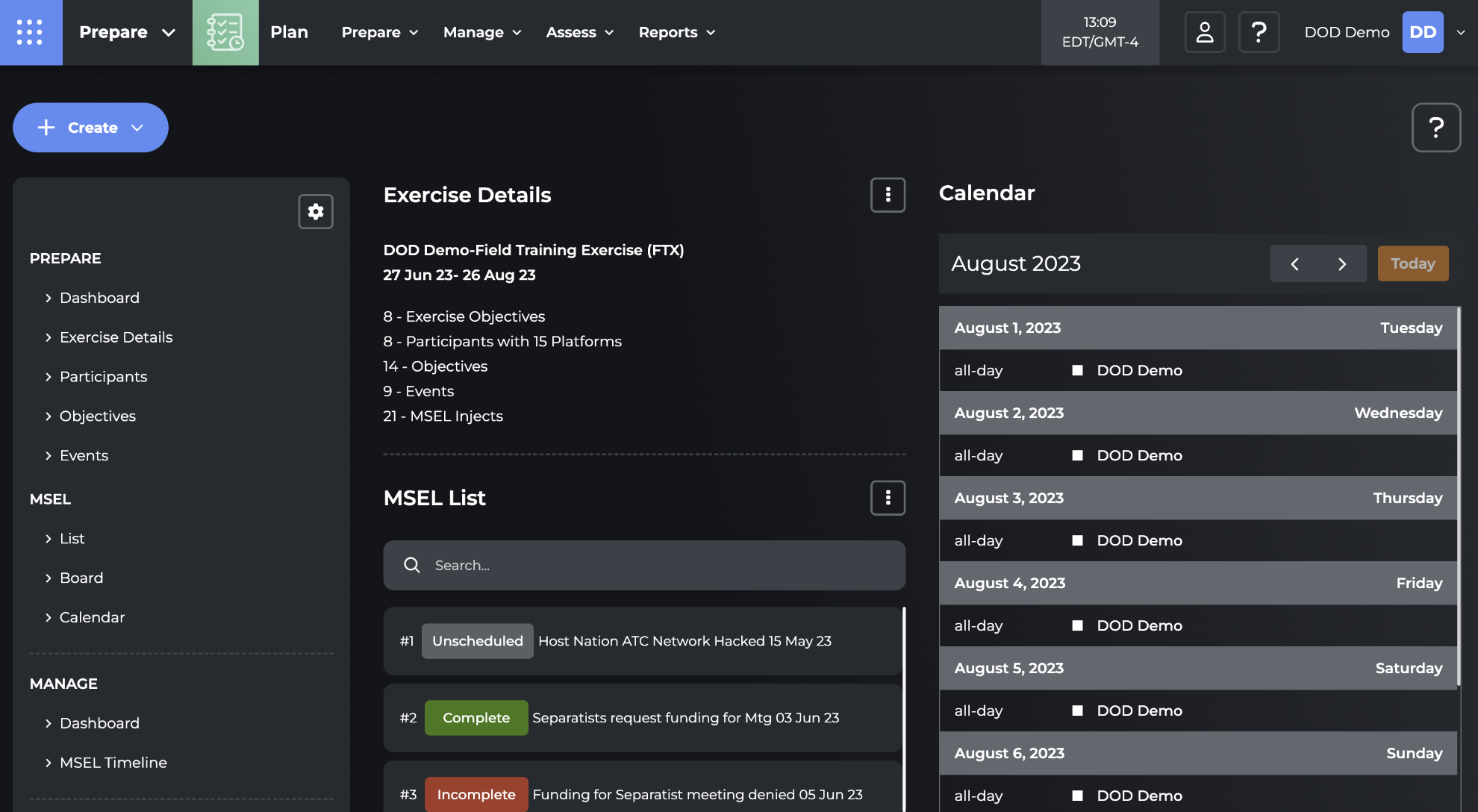Open the Reports menu

click(676, 32)
